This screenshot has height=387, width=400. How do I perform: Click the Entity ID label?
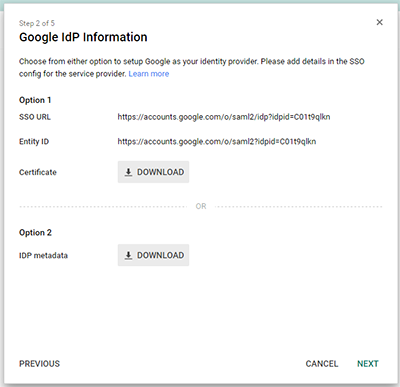pyautogui.click(x=34, y=142)
